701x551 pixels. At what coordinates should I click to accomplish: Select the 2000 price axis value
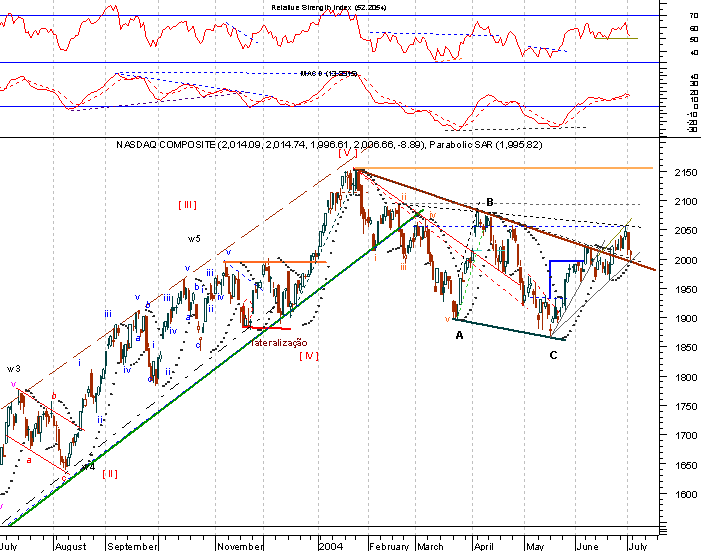685,260
